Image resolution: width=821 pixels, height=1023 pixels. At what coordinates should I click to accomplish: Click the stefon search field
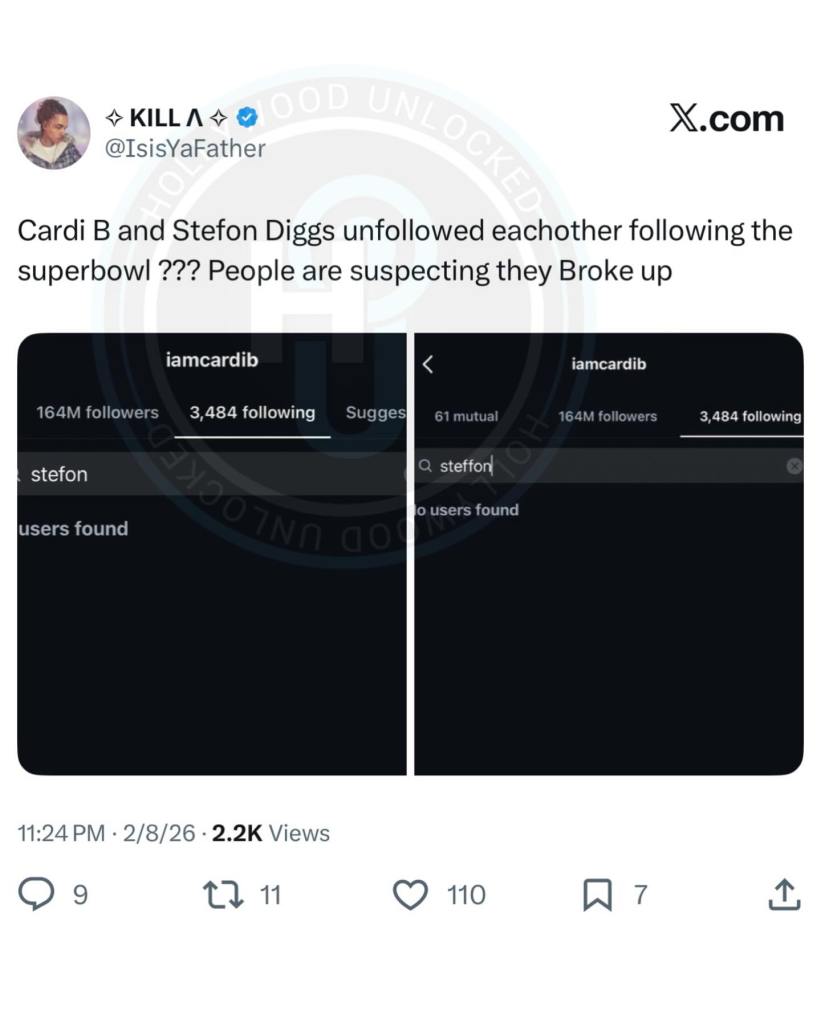coord(211,474)
